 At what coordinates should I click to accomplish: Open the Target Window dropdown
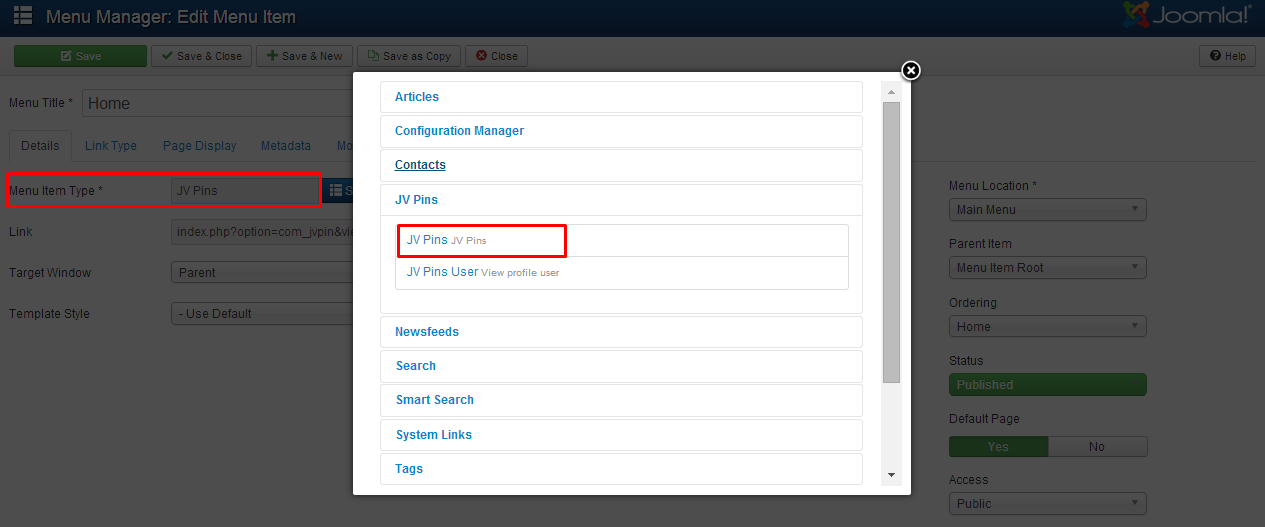click(262, 272)
